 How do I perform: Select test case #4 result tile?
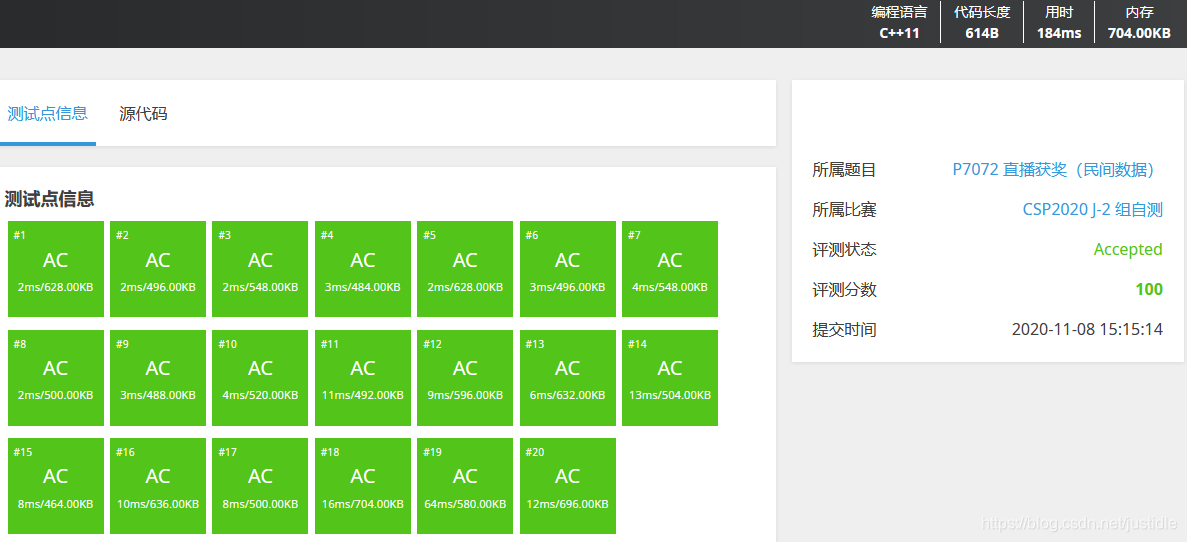(x=363, y=269)
